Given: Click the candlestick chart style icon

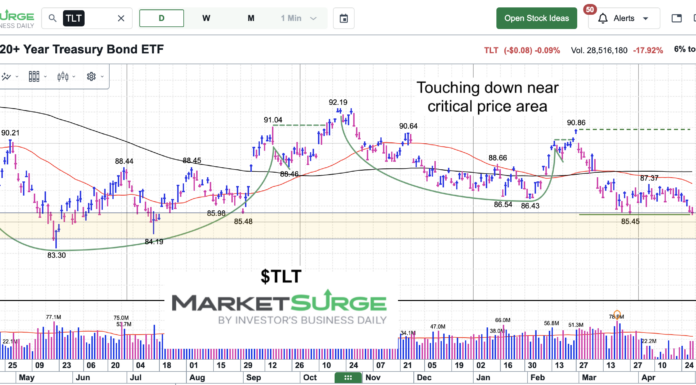Looking at the screenshot, I should coord(63,76).
